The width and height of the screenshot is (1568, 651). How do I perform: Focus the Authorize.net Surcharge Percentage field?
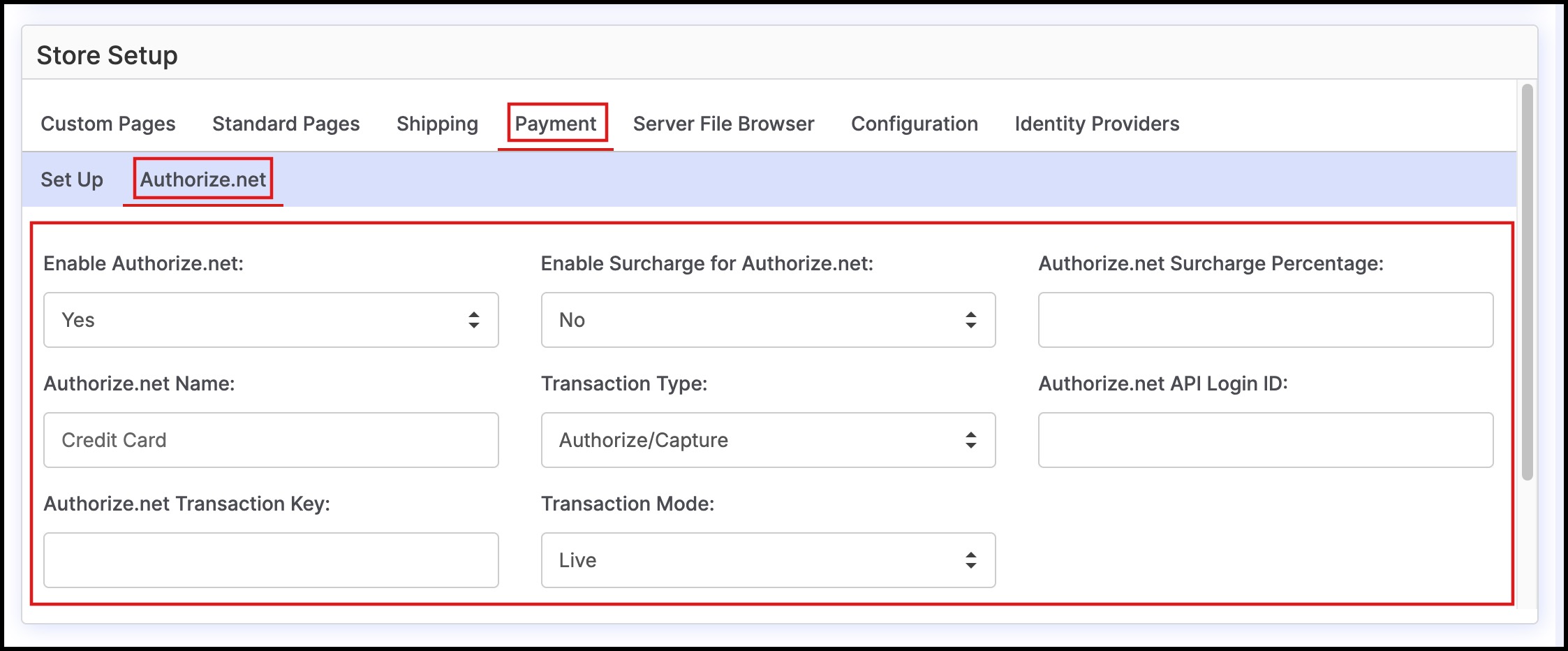[x=1266, y=320]
